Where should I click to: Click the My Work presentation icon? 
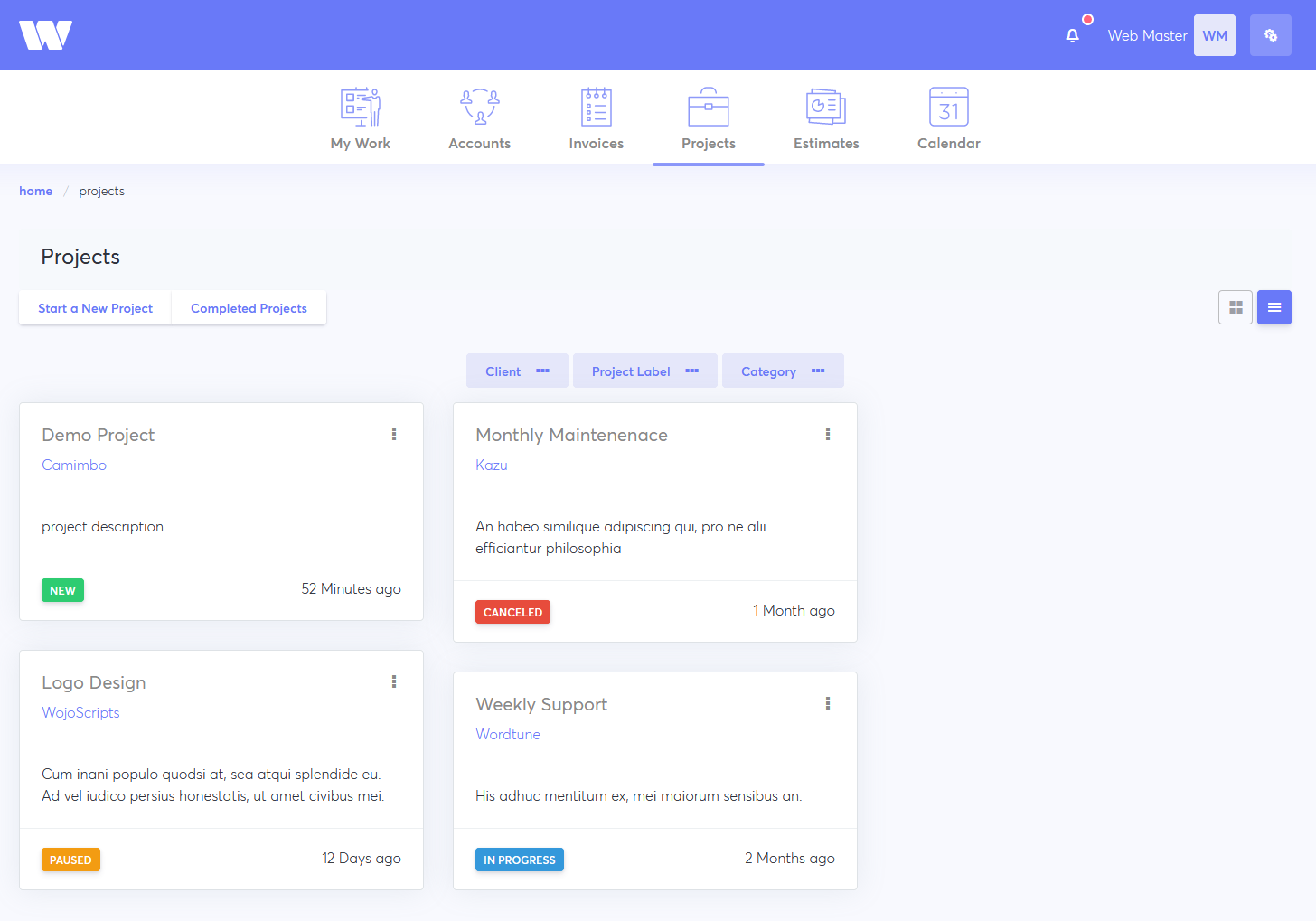click(x=361, y=107)
